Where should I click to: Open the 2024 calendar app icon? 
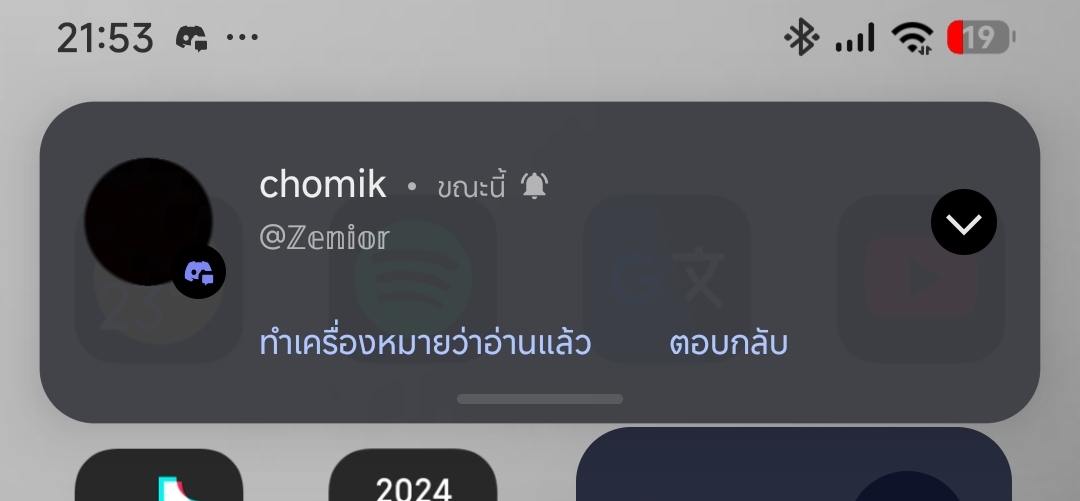(x=413, y=475)
